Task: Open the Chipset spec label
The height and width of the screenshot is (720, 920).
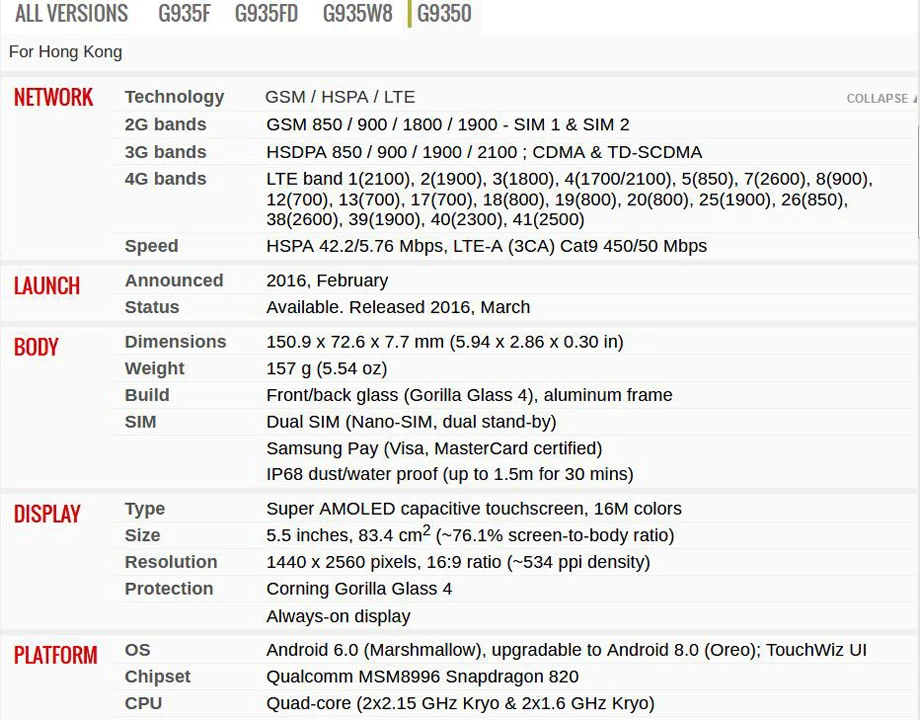Action: point(157,677)
